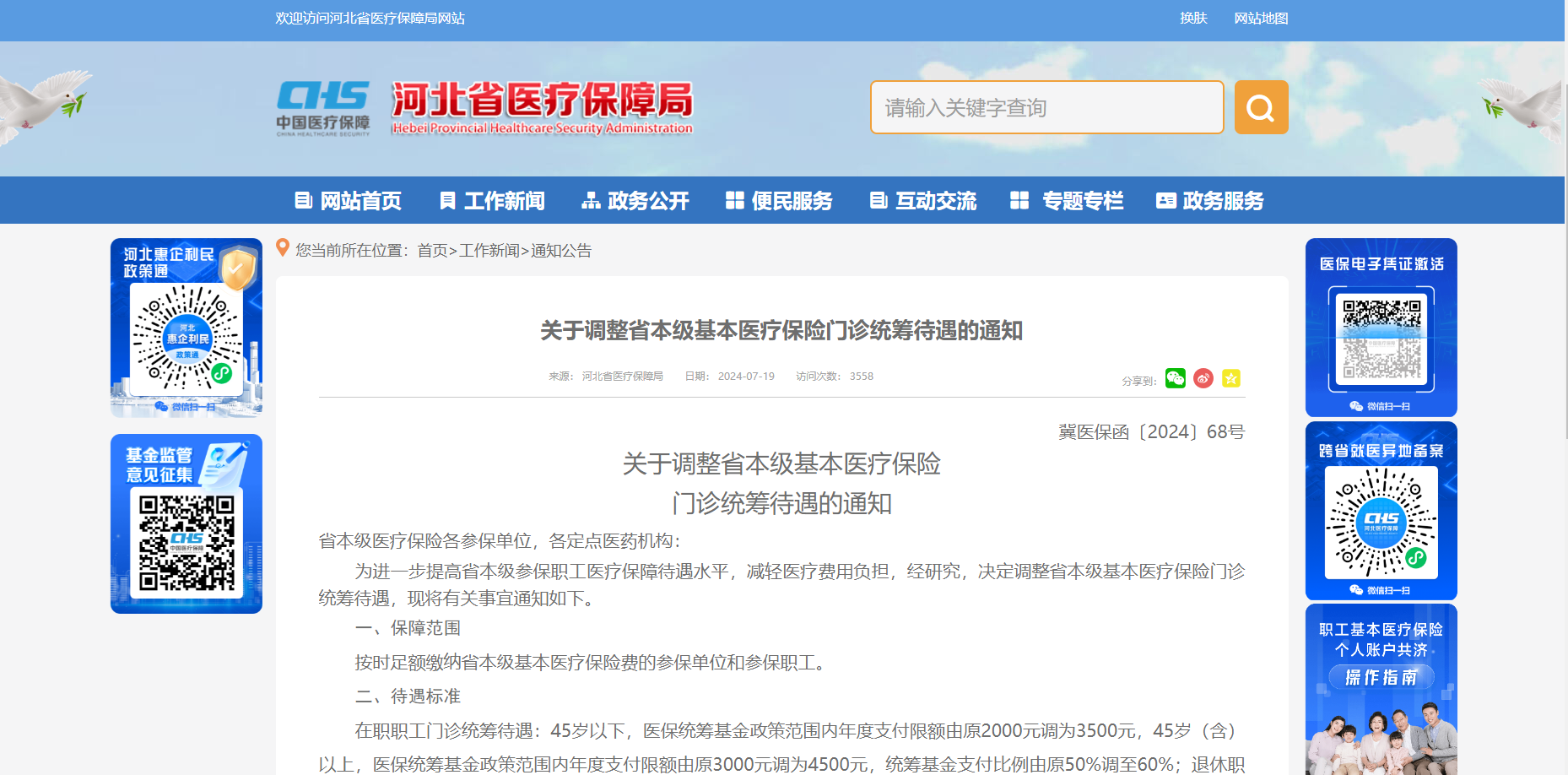Open the 工作新闻 navigation menu
The image size is (1568, 775).
[x=492, y=201]
